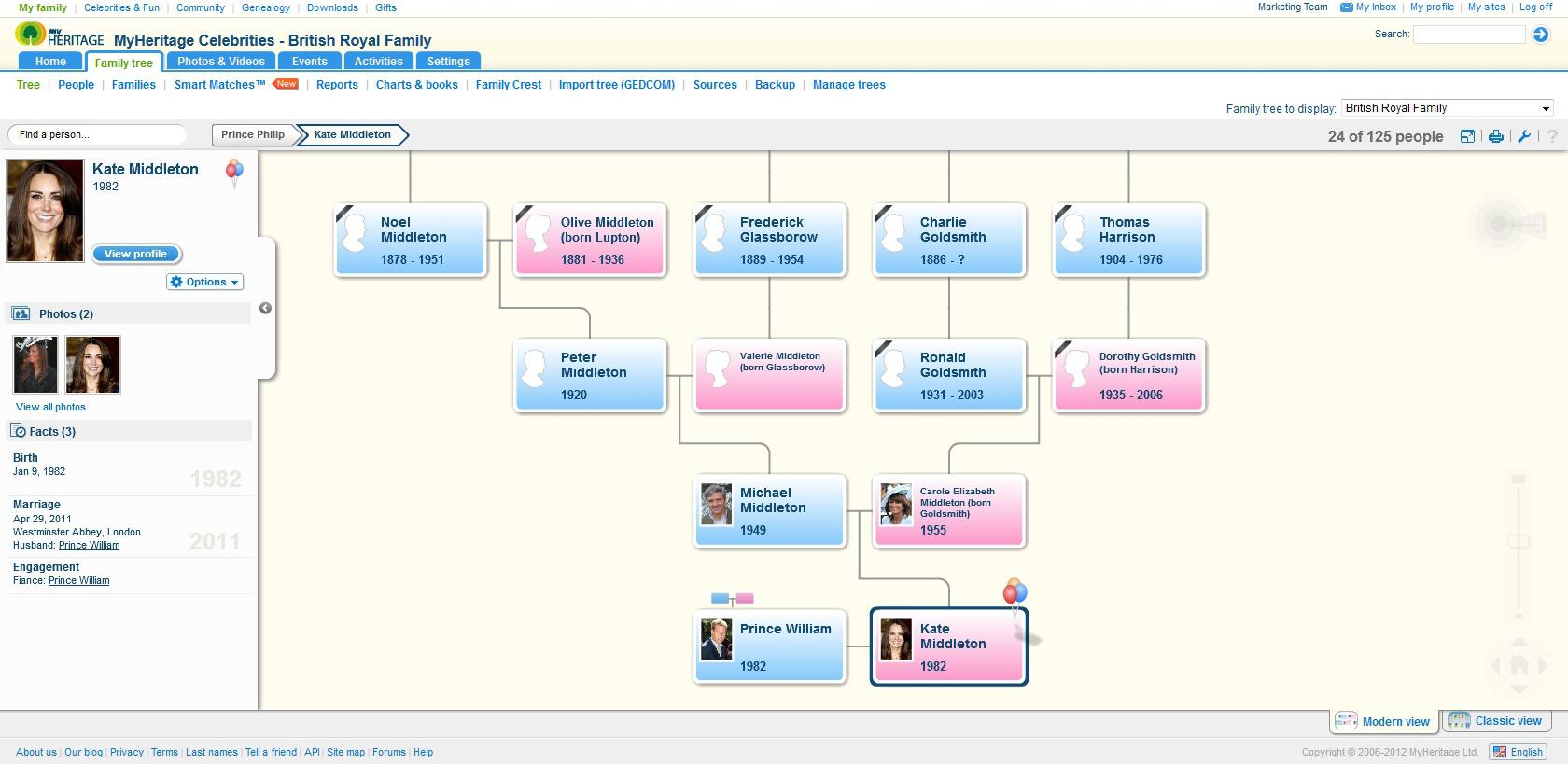Click the Photos section camera icon

[21, 313]
